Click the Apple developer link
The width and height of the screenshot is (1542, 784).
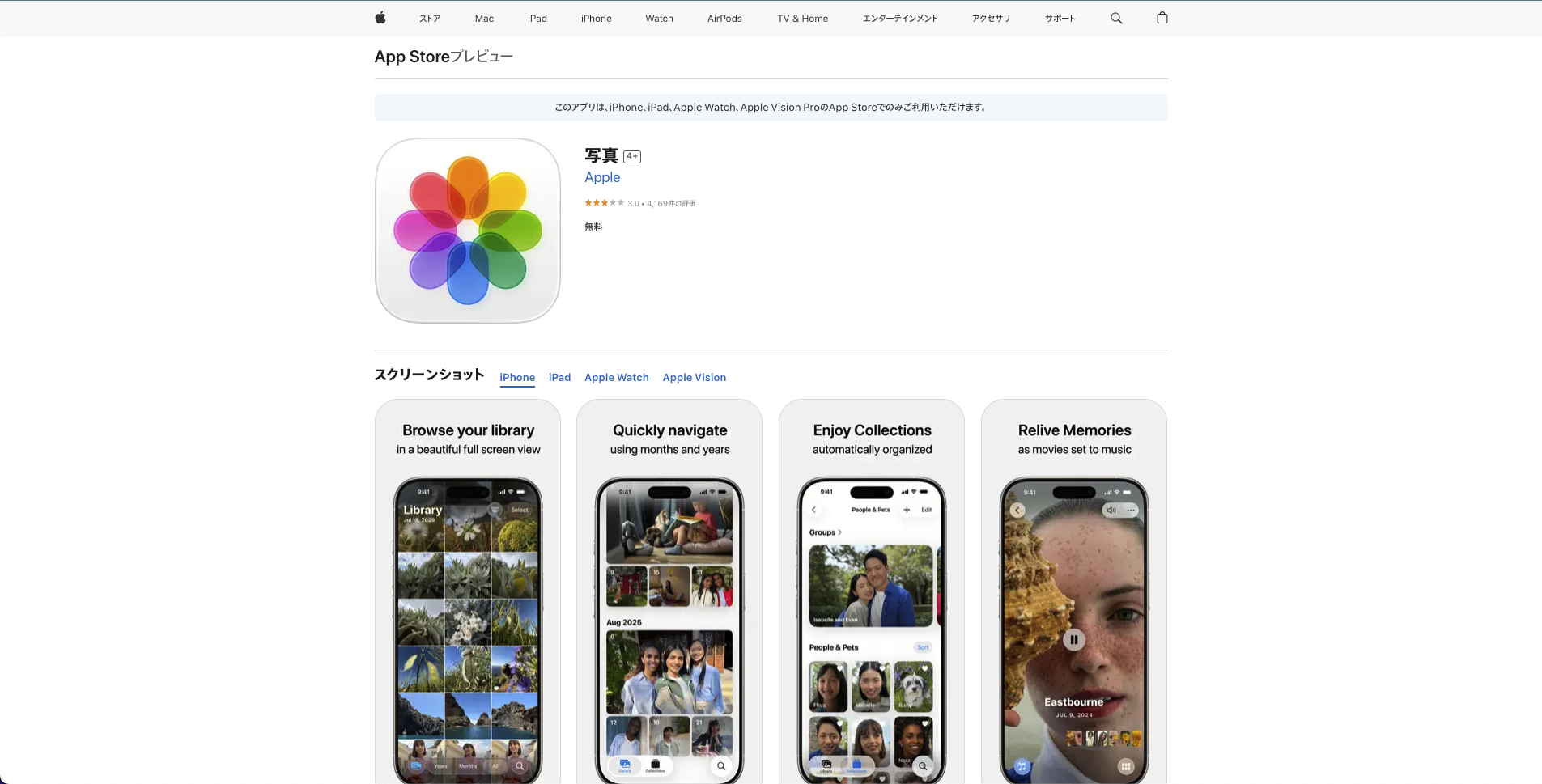[x=602, y=177]
